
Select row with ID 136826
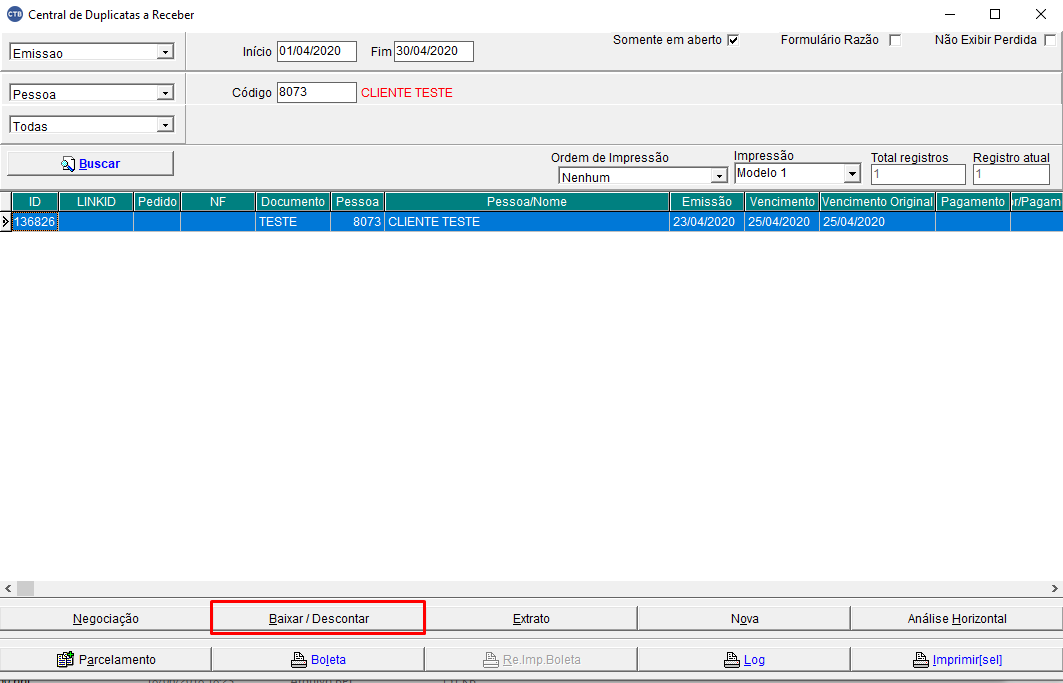click(35, 222)
